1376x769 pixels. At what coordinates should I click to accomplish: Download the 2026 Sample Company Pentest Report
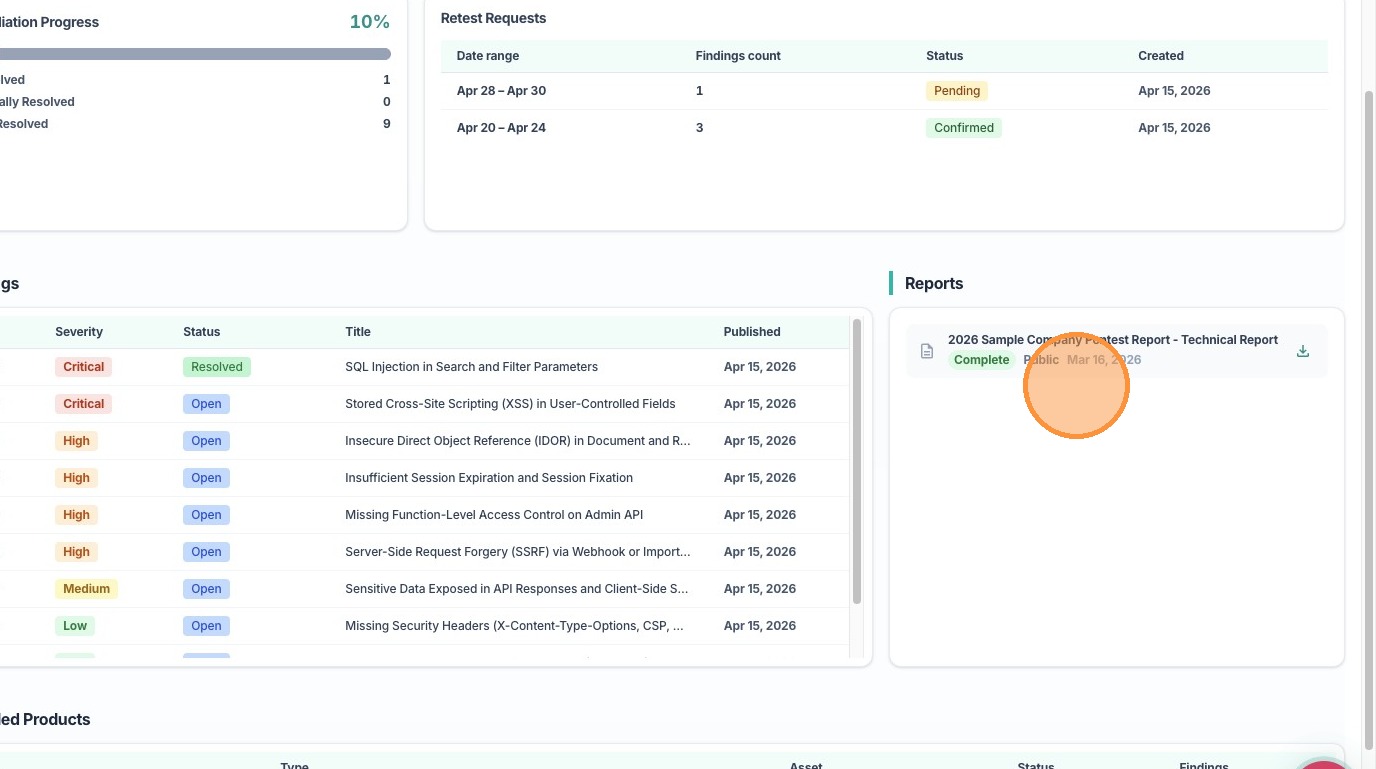pos(1302,351)
